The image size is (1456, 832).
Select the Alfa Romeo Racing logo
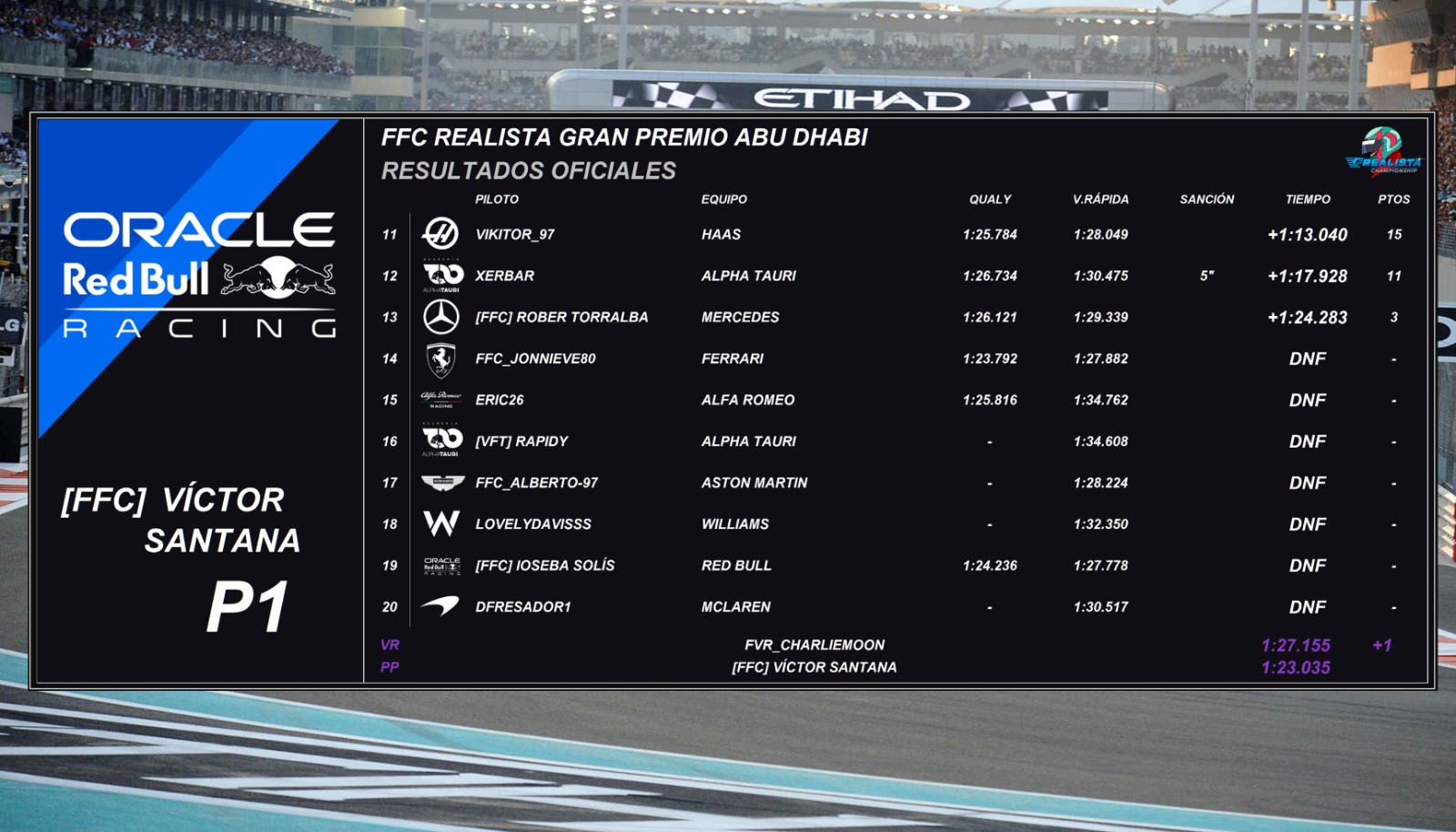tap(441, 400)
